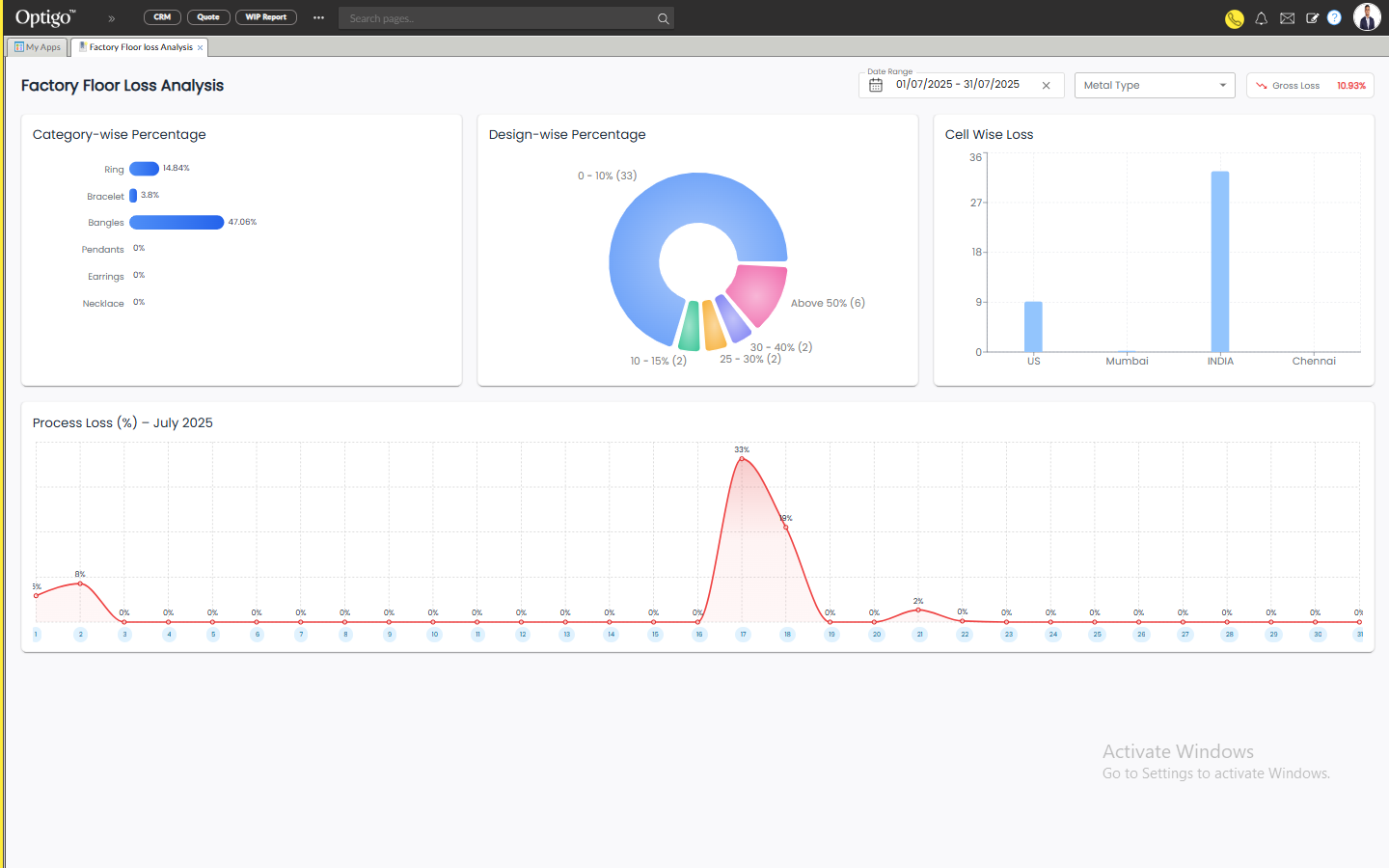Image resolution: width=1389 pixels, height=868 pixels.
Task: Click the INDIA bar in Cell Wise Loss
Action: click(x=1220, y=261)
